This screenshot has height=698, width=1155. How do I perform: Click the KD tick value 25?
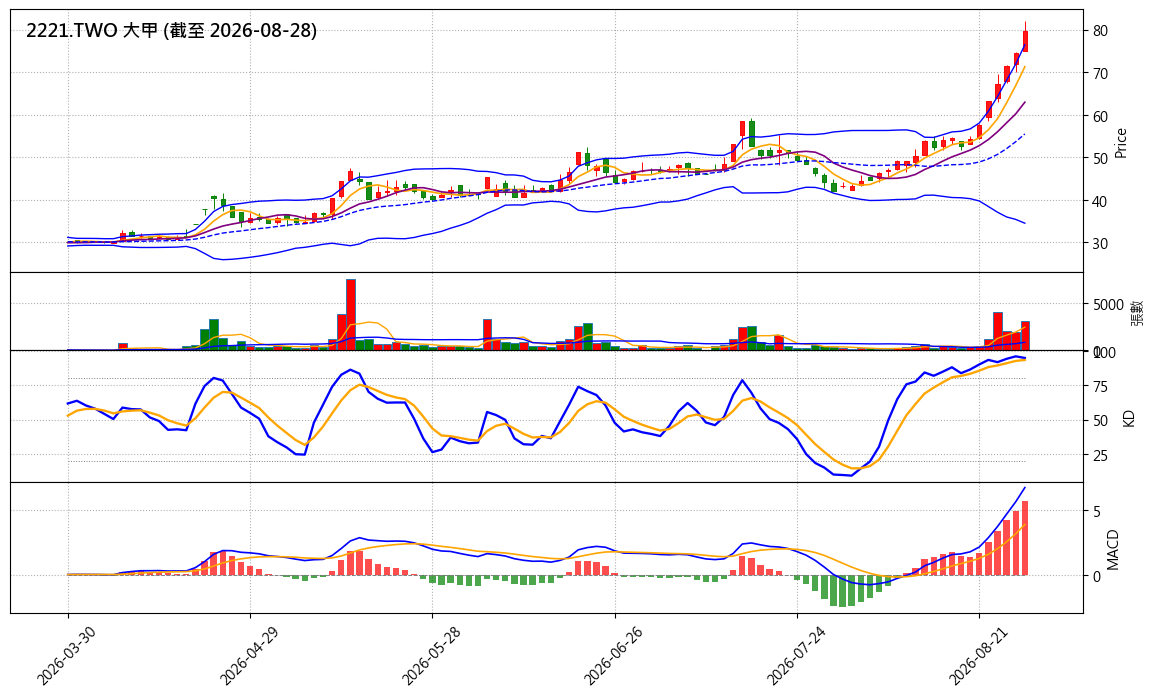tap(1101, 456)
